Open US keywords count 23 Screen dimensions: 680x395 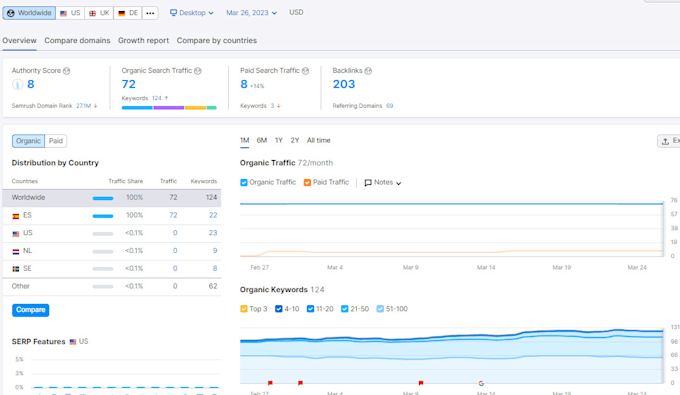click(213, 233)
